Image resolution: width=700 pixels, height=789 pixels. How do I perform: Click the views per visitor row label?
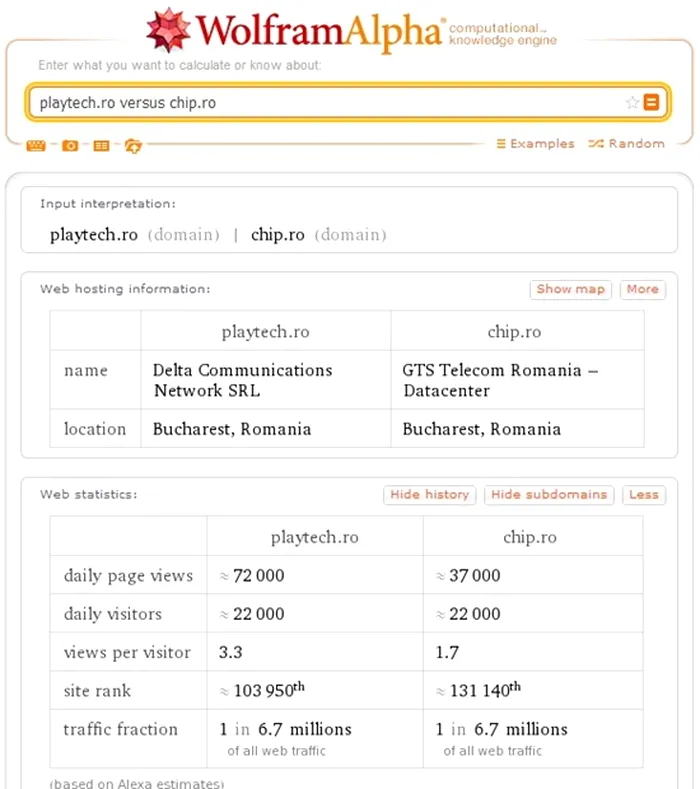tap(127, 652)
